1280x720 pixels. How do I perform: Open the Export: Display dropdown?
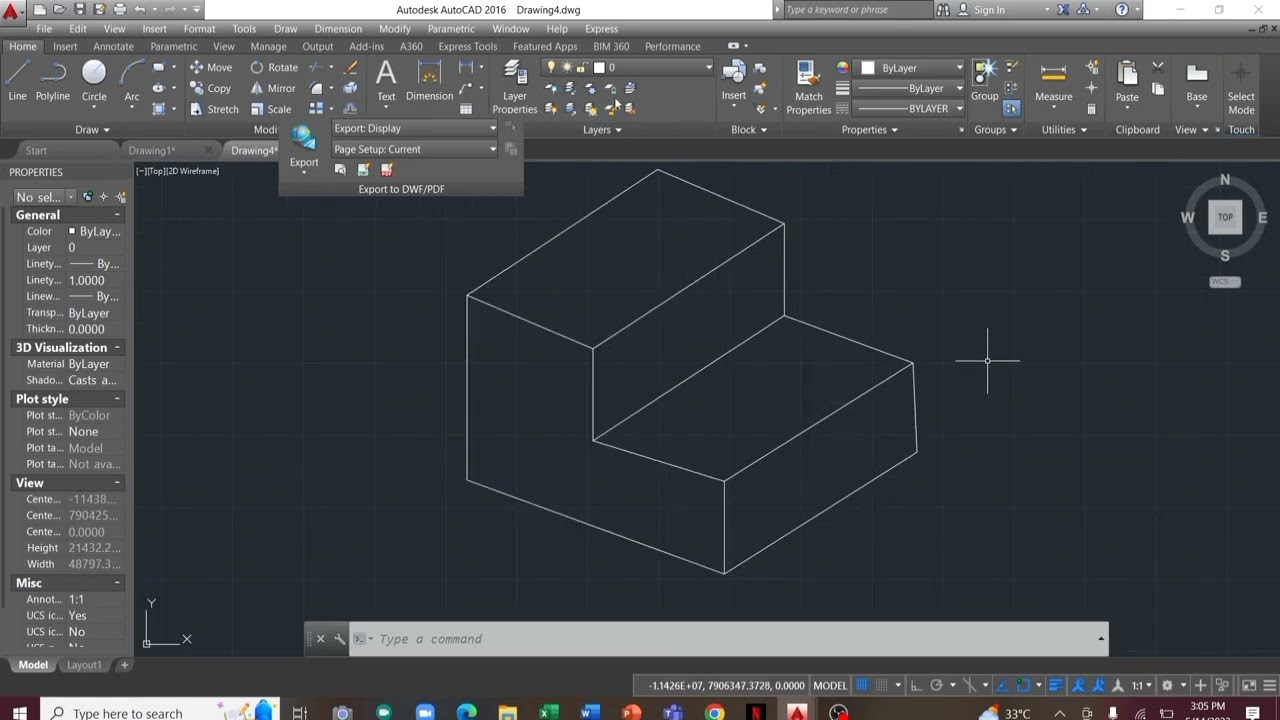point(414,128)
